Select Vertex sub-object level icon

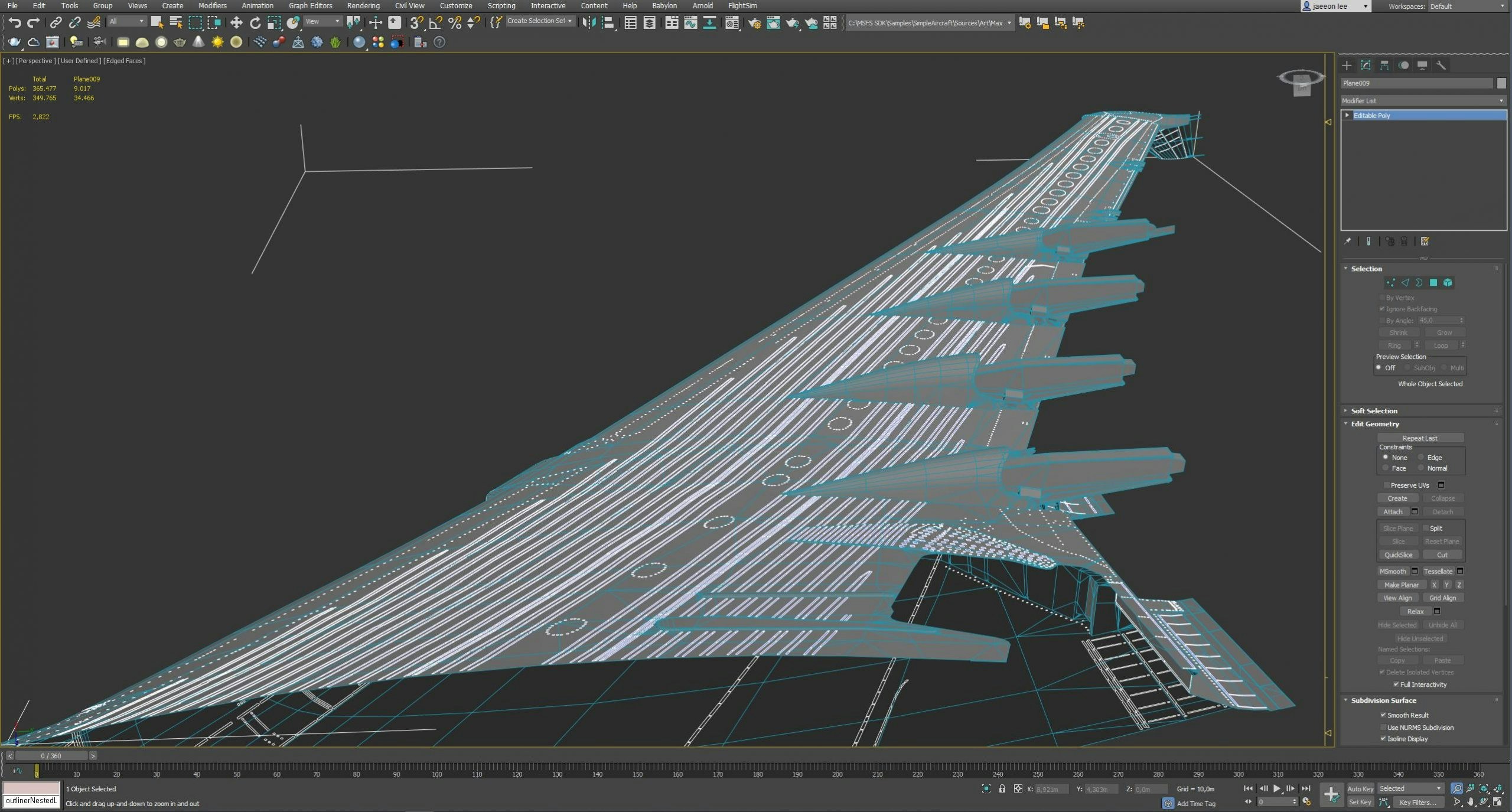point(1391,283)
